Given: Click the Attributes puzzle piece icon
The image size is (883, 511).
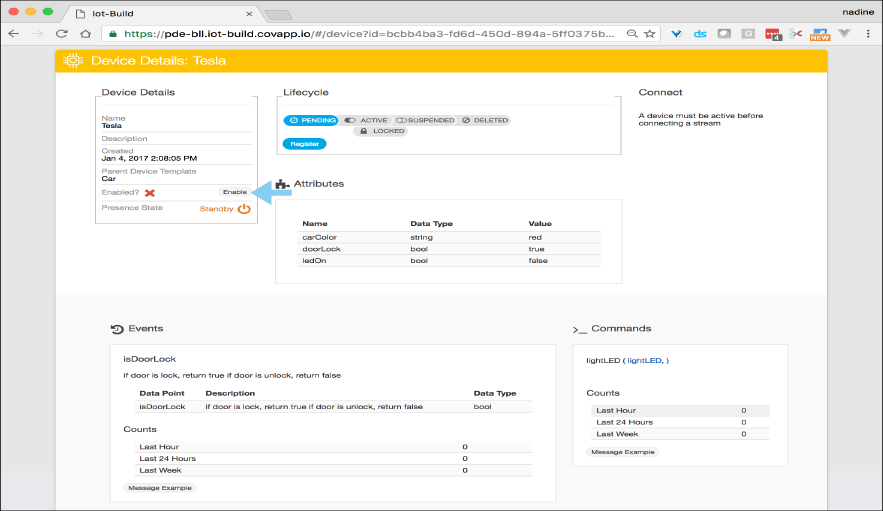Looking at the screenshot, I should 283,184.
